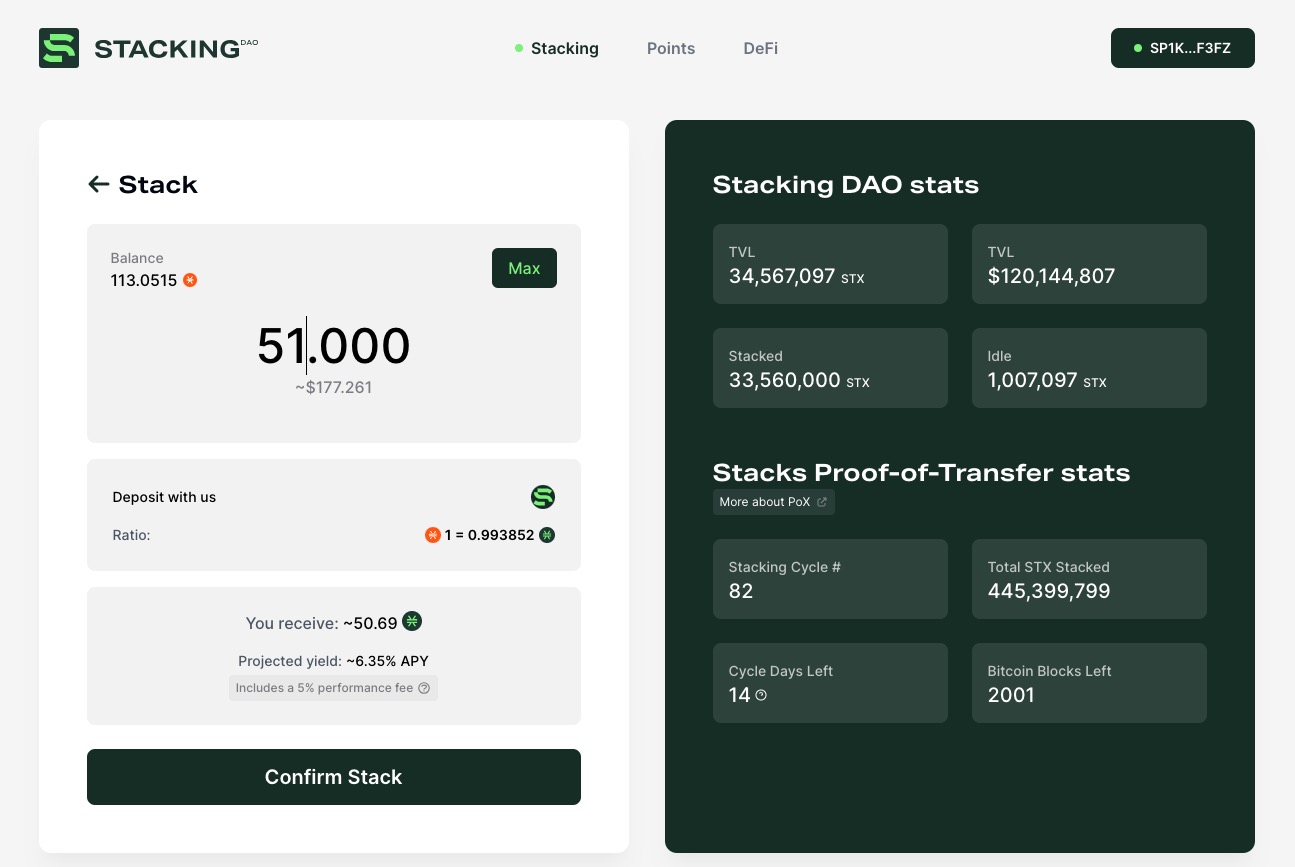
Task: Click the Stacking Cycle # stat card
Action: click(x=830, y=579)
